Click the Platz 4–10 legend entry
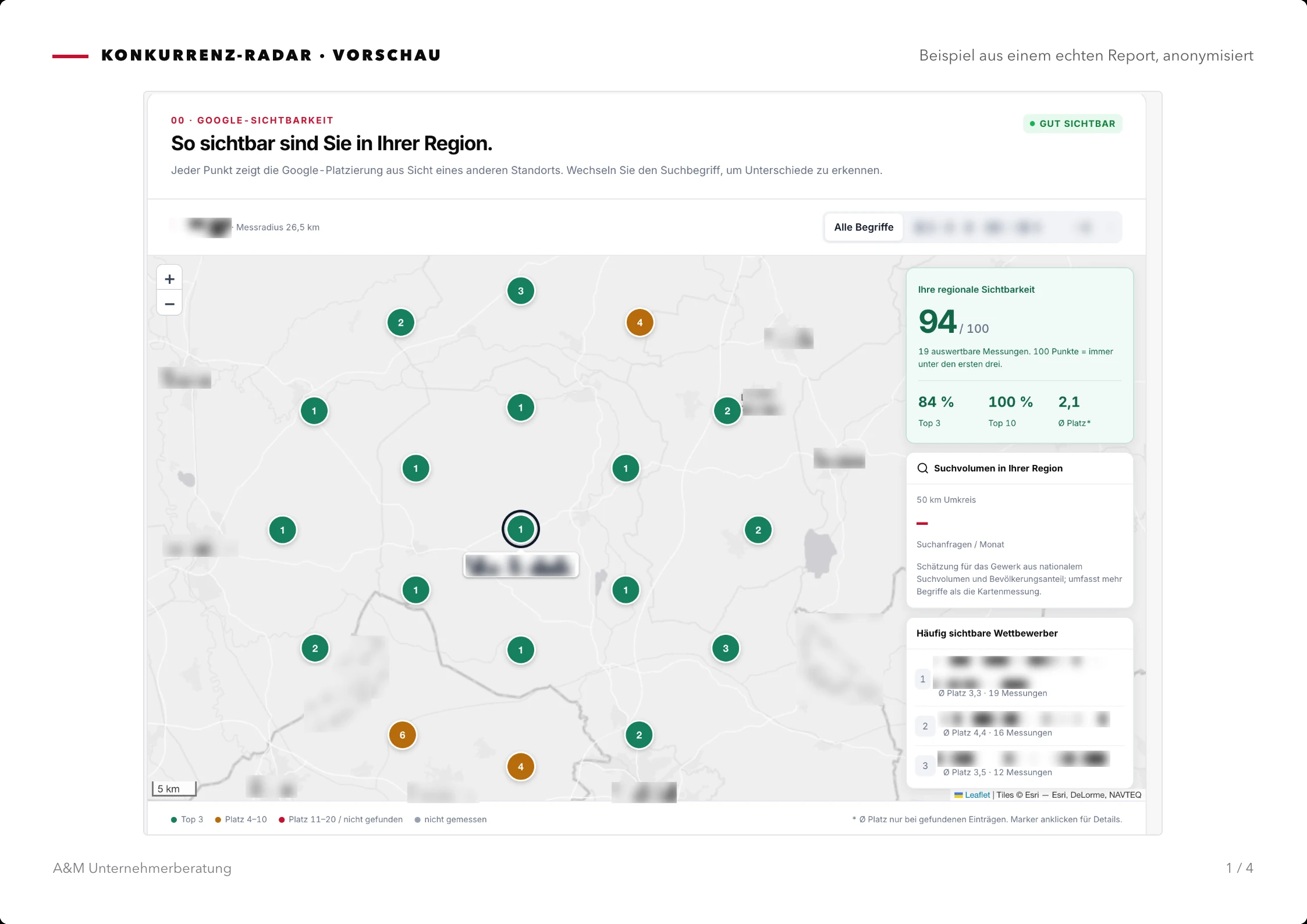This screenshot has width=1307, height=924. tap(241, 819)
